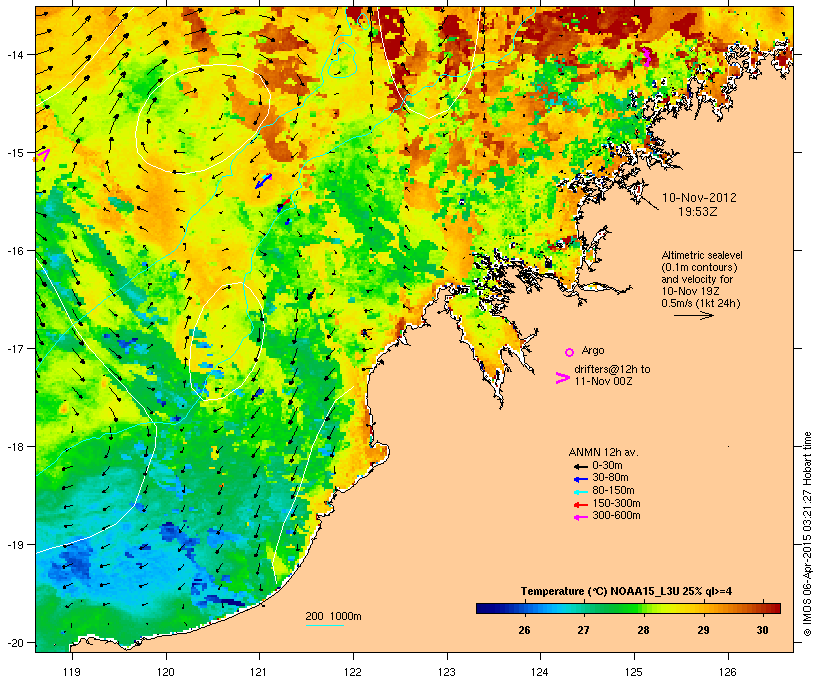The width and height of the screenshot is (820, 680).
Task: Click the '80-150m' depth label
Action: click(x=613, y=491)
